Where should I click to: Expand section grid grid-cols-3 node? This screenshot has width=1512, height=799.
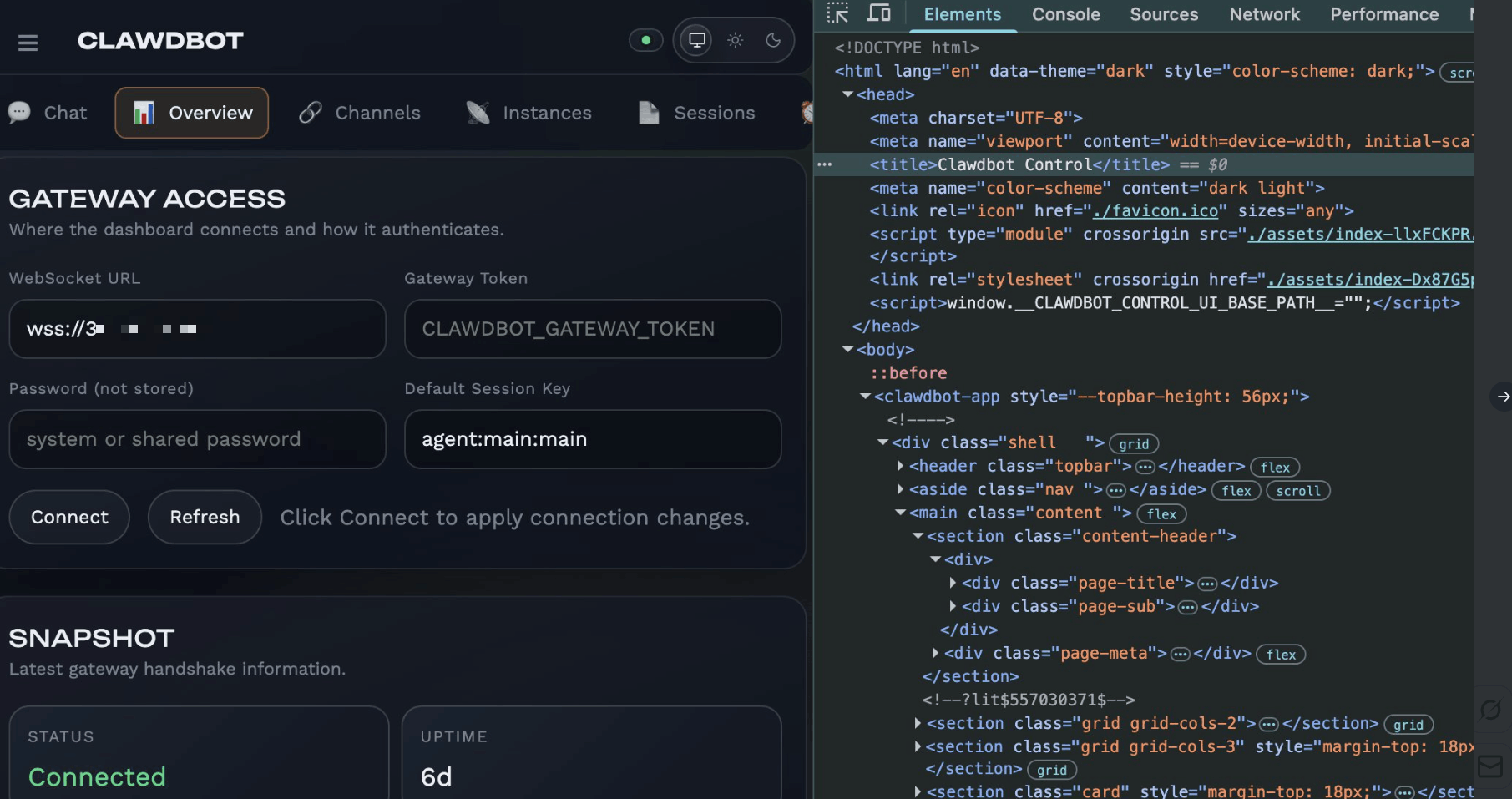[x=918, y=746]
